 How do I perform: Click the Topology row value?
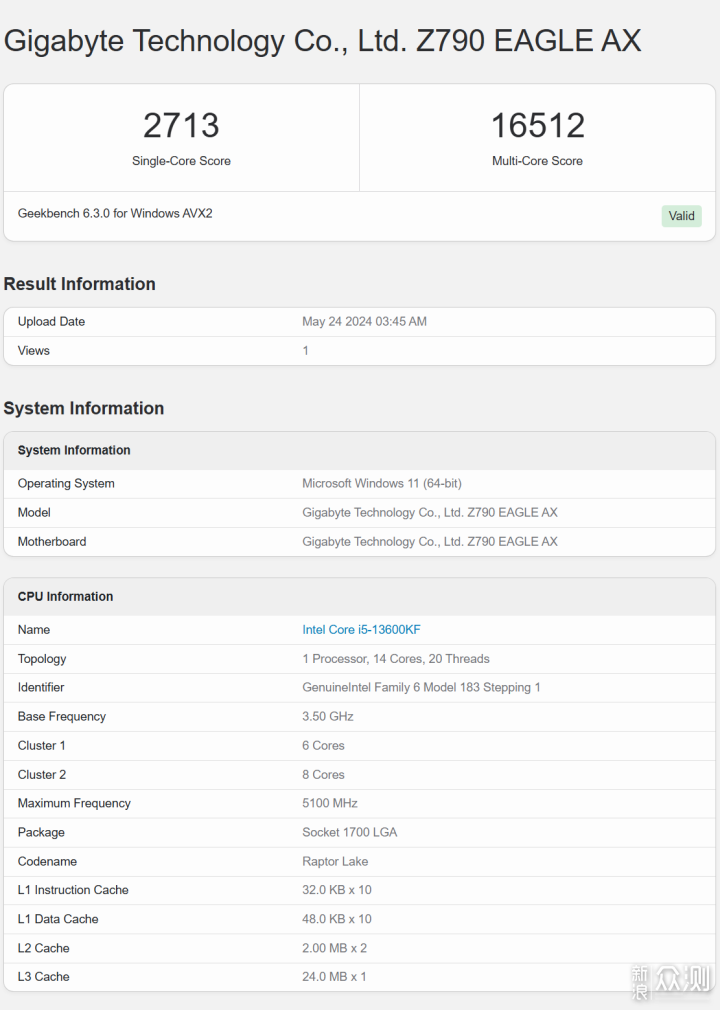point(396,659)
